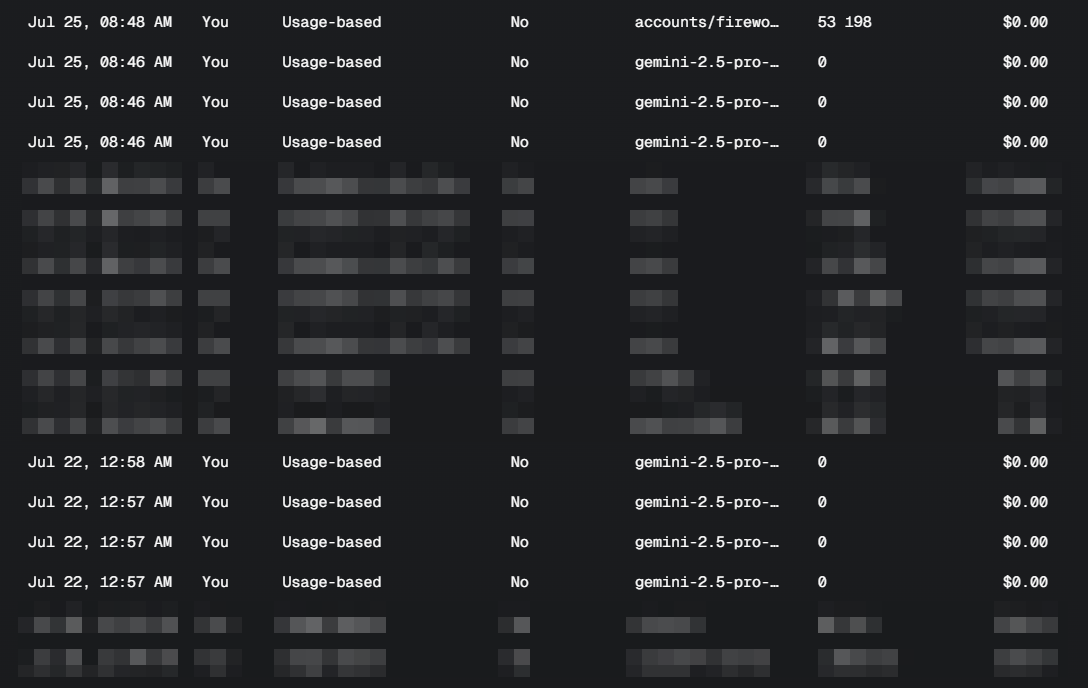The width and height of the screenshot is (1088, 688).
Task: Click $0.00 cost in 12:58 AM row
Action: click(1025, 462)
